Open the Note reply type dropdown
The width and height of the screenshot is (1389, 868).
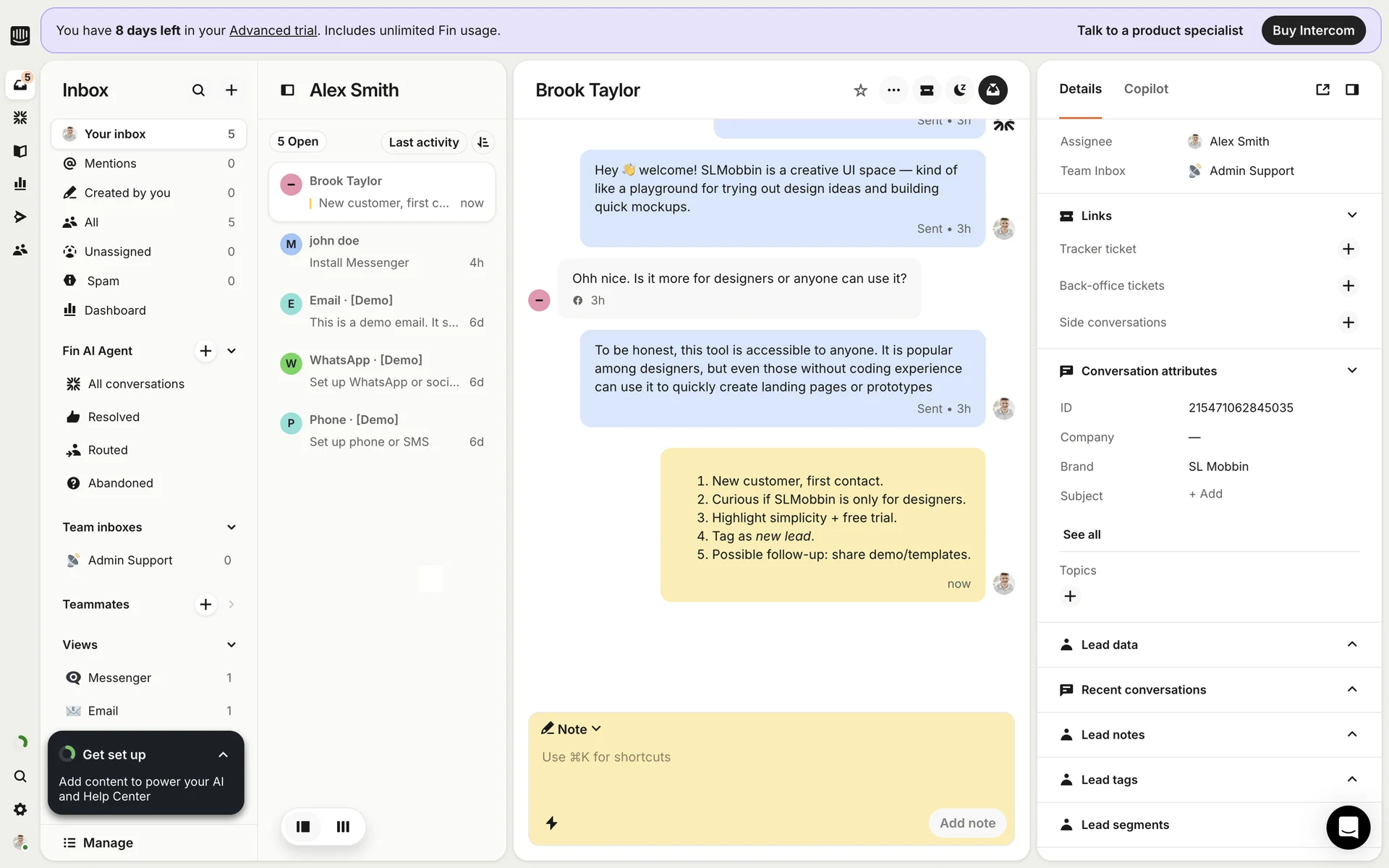(572, 729)
